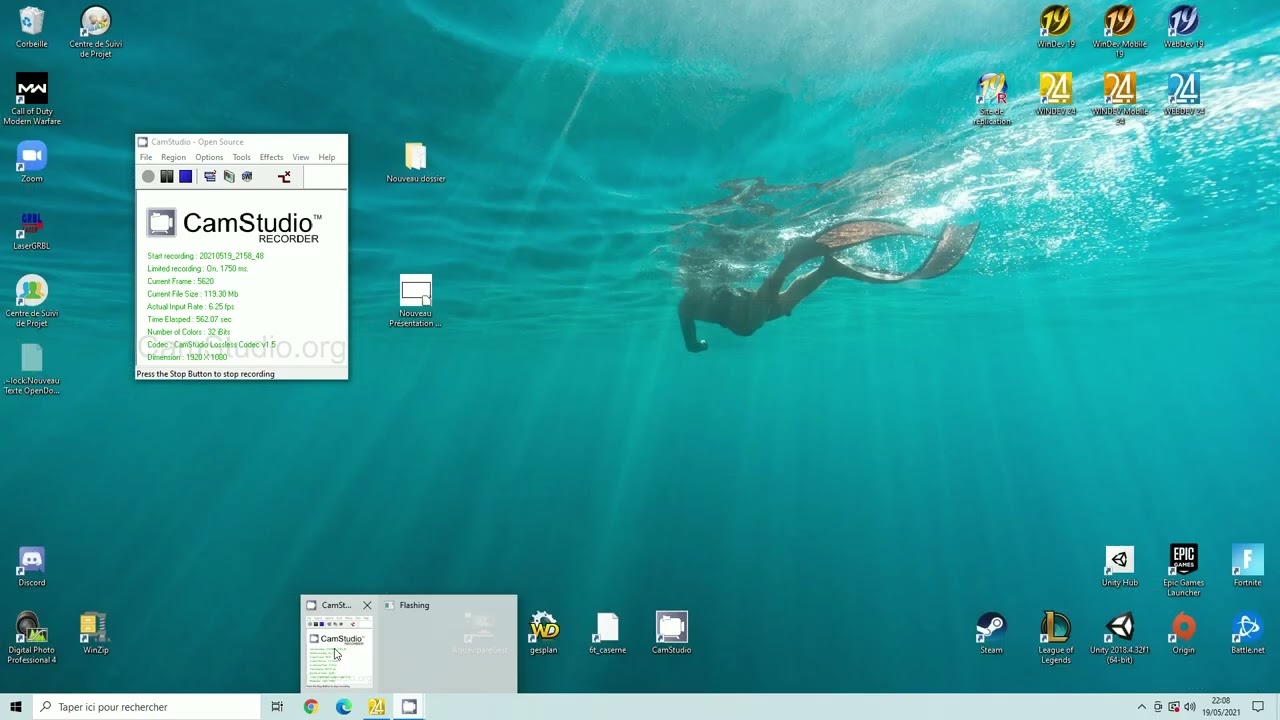Select the WINDEV Mobile 24 shortcut
This screenshot has width=1280, height=720.
1120,99
